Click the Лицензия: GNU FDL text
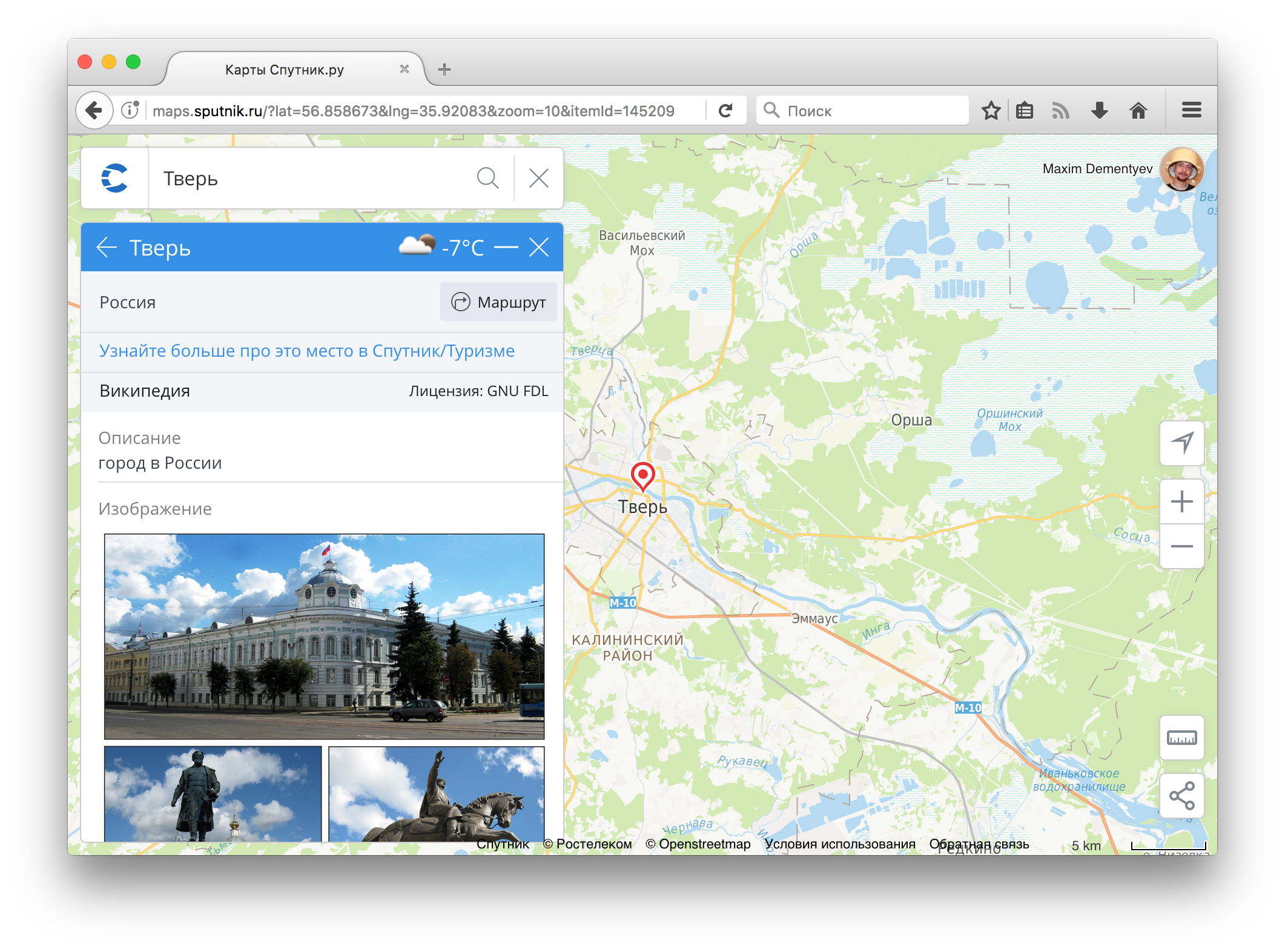 tap(478, 391)
